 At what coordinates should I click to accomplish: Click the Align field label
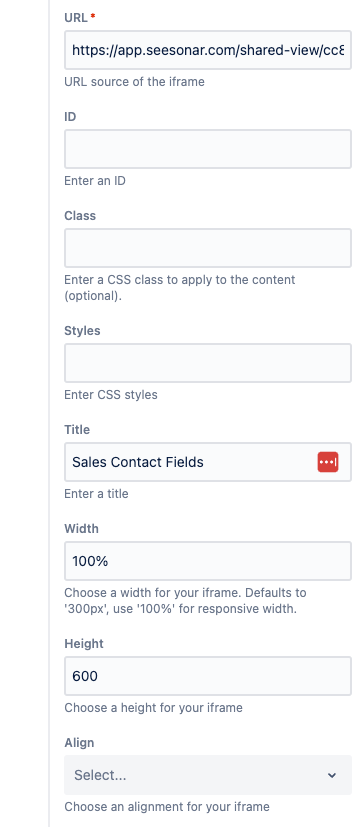point(79,743)
